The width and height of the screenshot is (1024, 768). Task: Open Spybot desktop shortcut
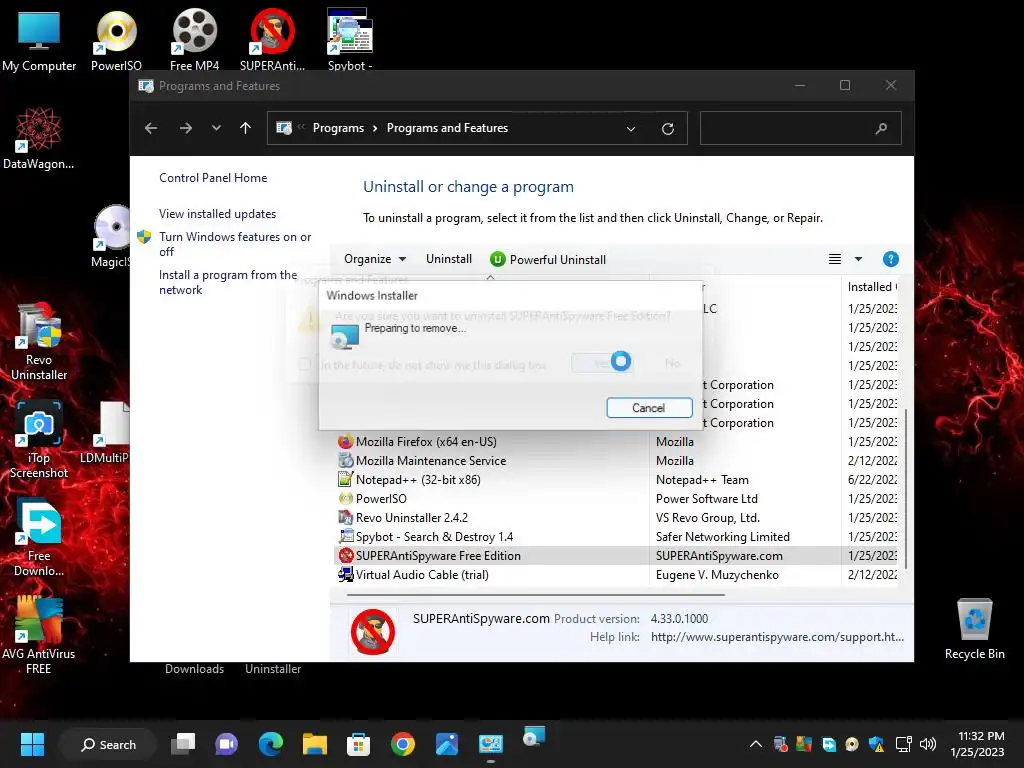coord(349,40)
